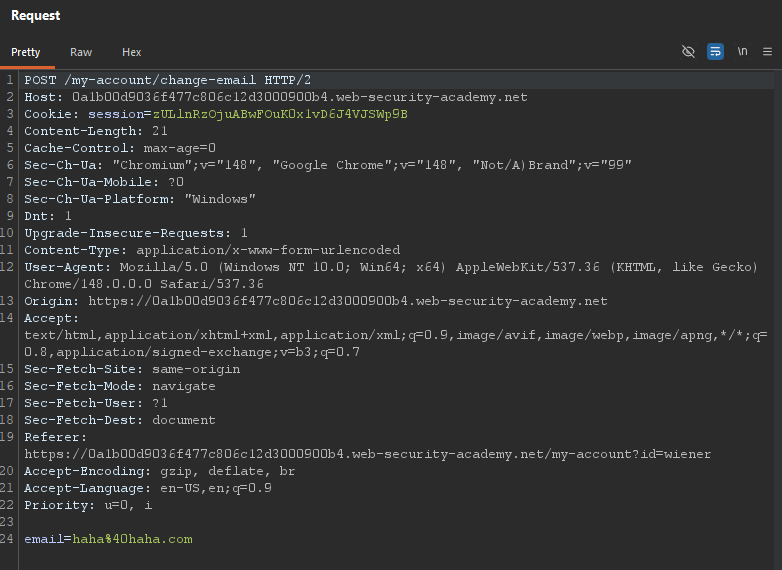Click line number 12 in the gutter
This screenshot has width=782, height=570.
point(7,266)
